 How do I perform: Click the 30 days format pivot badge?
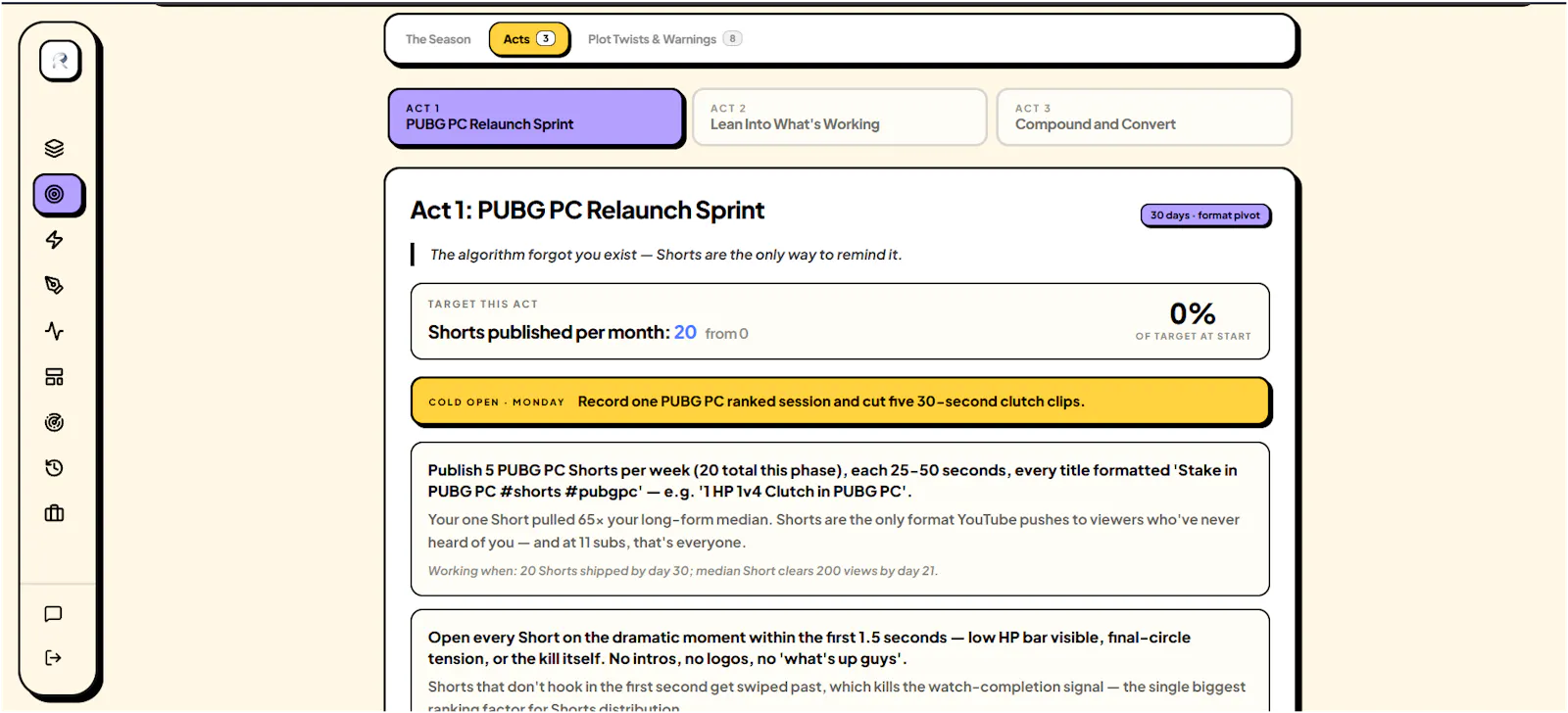coord(1205,215)
